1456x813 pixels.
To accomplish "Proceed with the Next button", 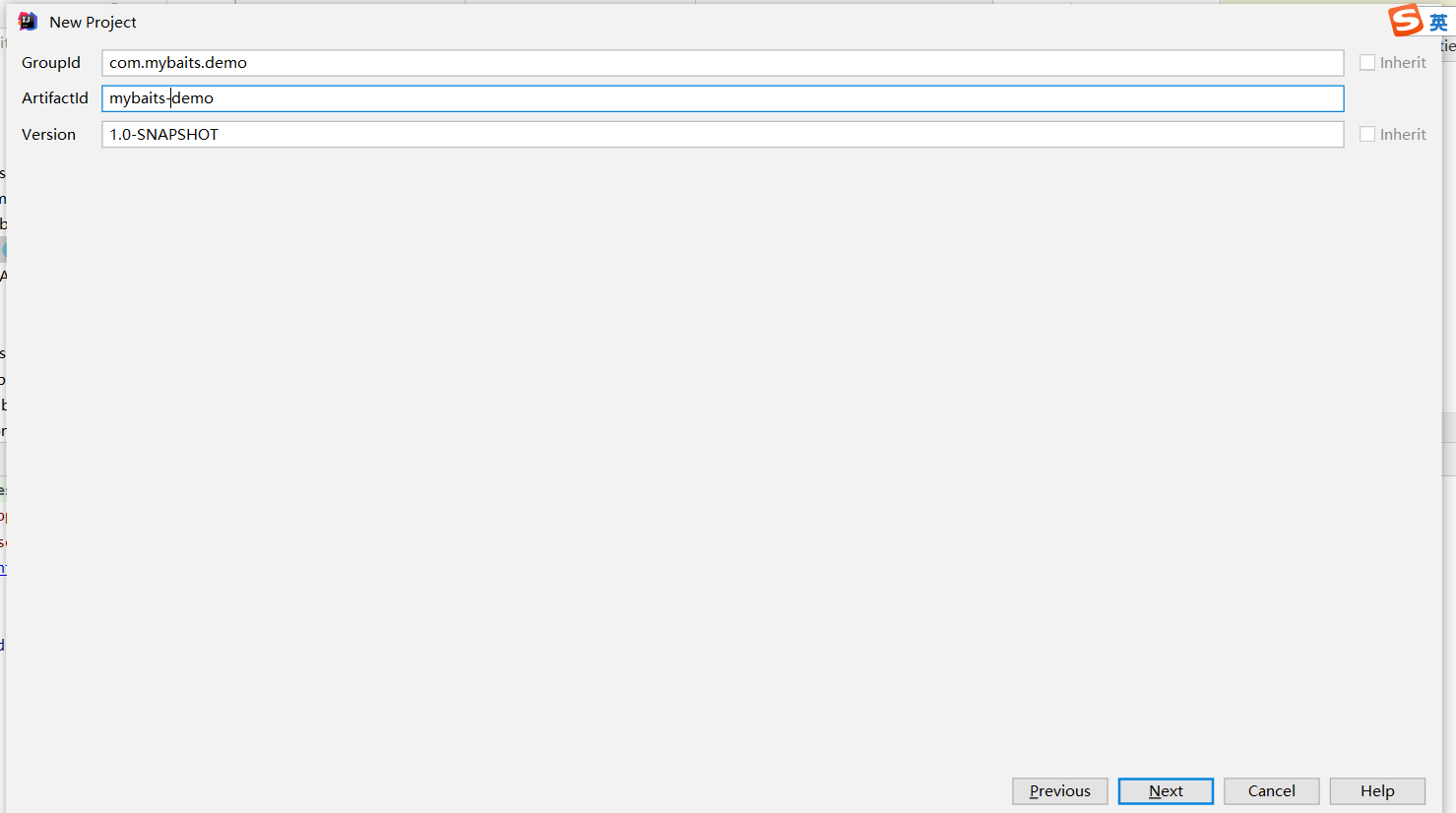I will click(1166, 791).
